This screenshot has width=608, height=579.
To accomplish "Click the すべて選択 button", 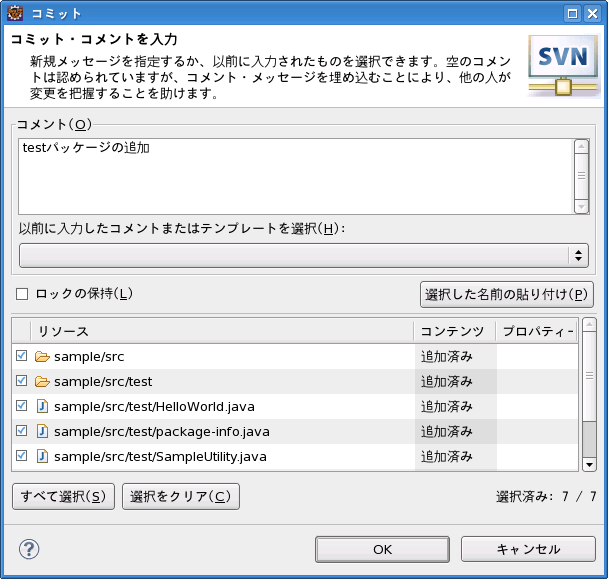I will 63,497.
